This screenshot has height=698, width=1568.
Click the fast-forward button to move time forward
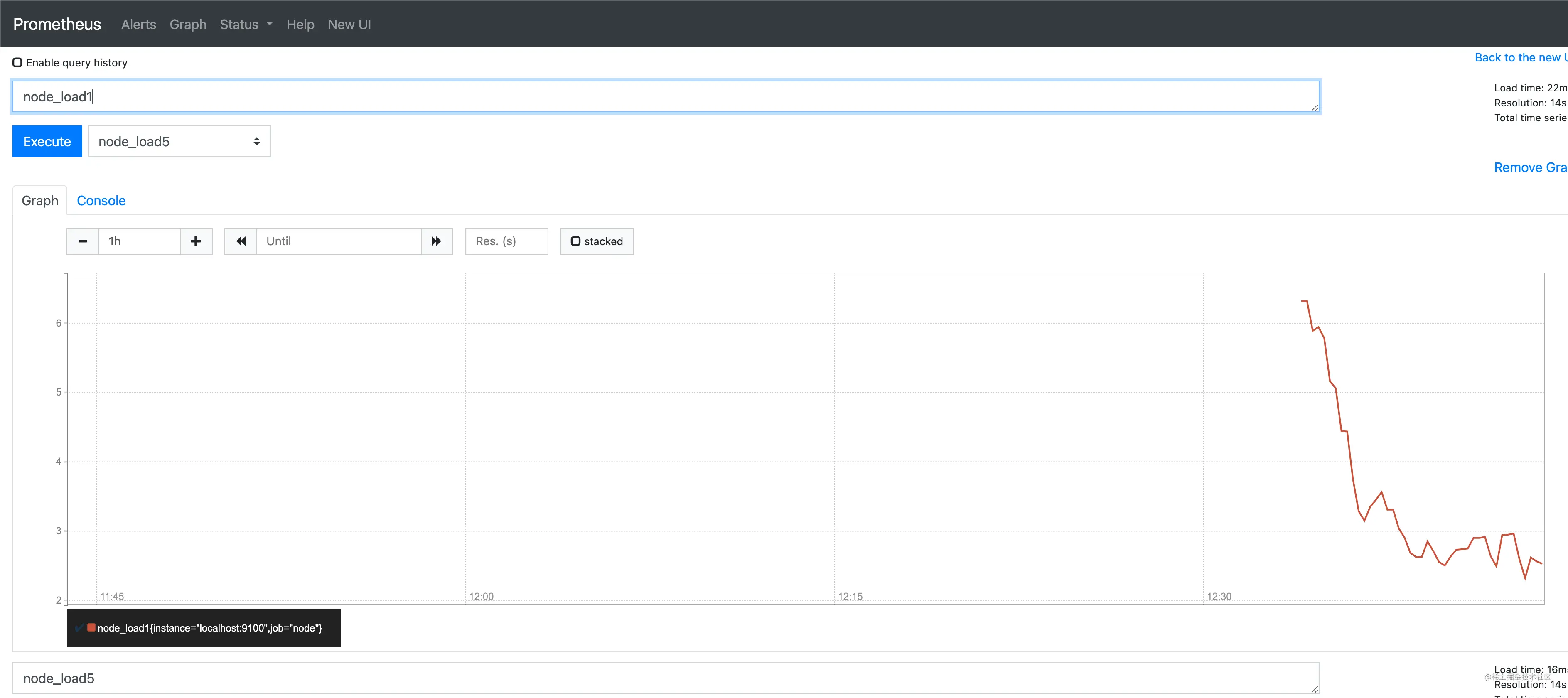(436, 241)
